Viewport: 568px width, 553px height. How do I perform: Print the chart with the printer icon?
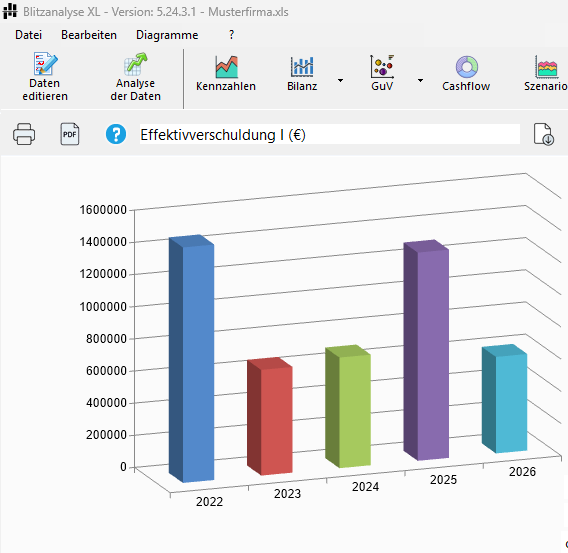pyautogui.click(x=24, y=134)
